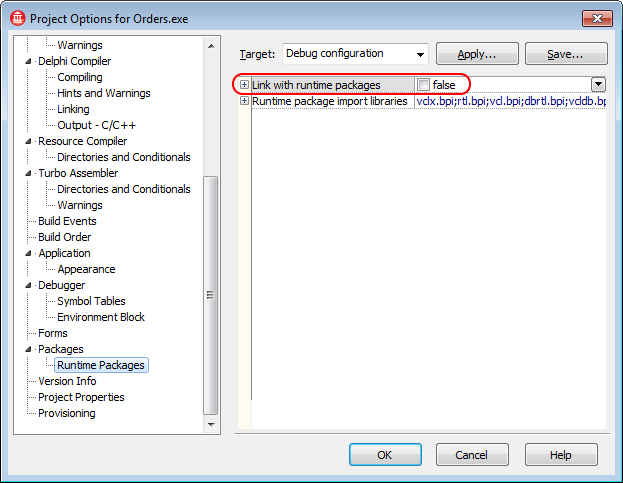The image size is (623, 483).
Task: Open the dropdown arrow for the false value
Action: pyautogui.click(x=598, y=85)
